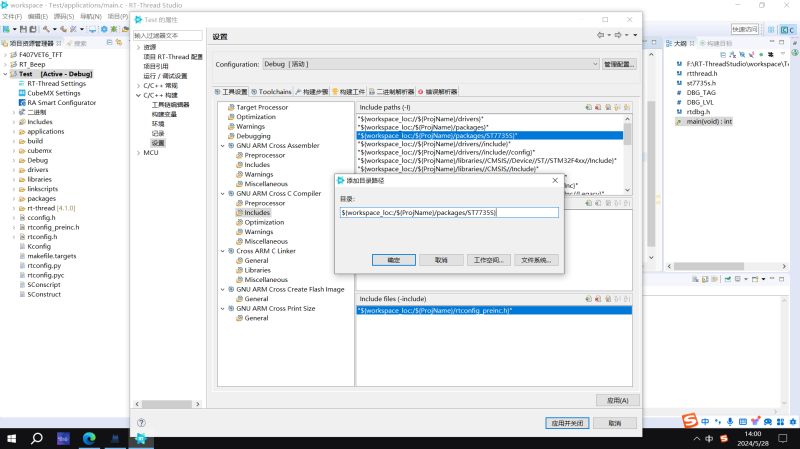
Task: Switch to the 构建步骤 tab
Action: tap(312, 92)
